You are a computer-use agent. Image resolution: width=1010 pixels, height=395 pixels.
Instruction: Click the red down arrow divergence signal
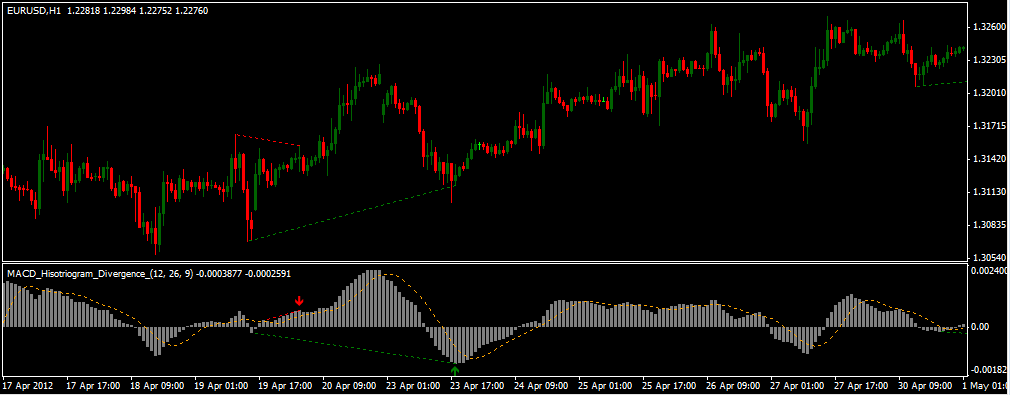(x=299, y=301)
